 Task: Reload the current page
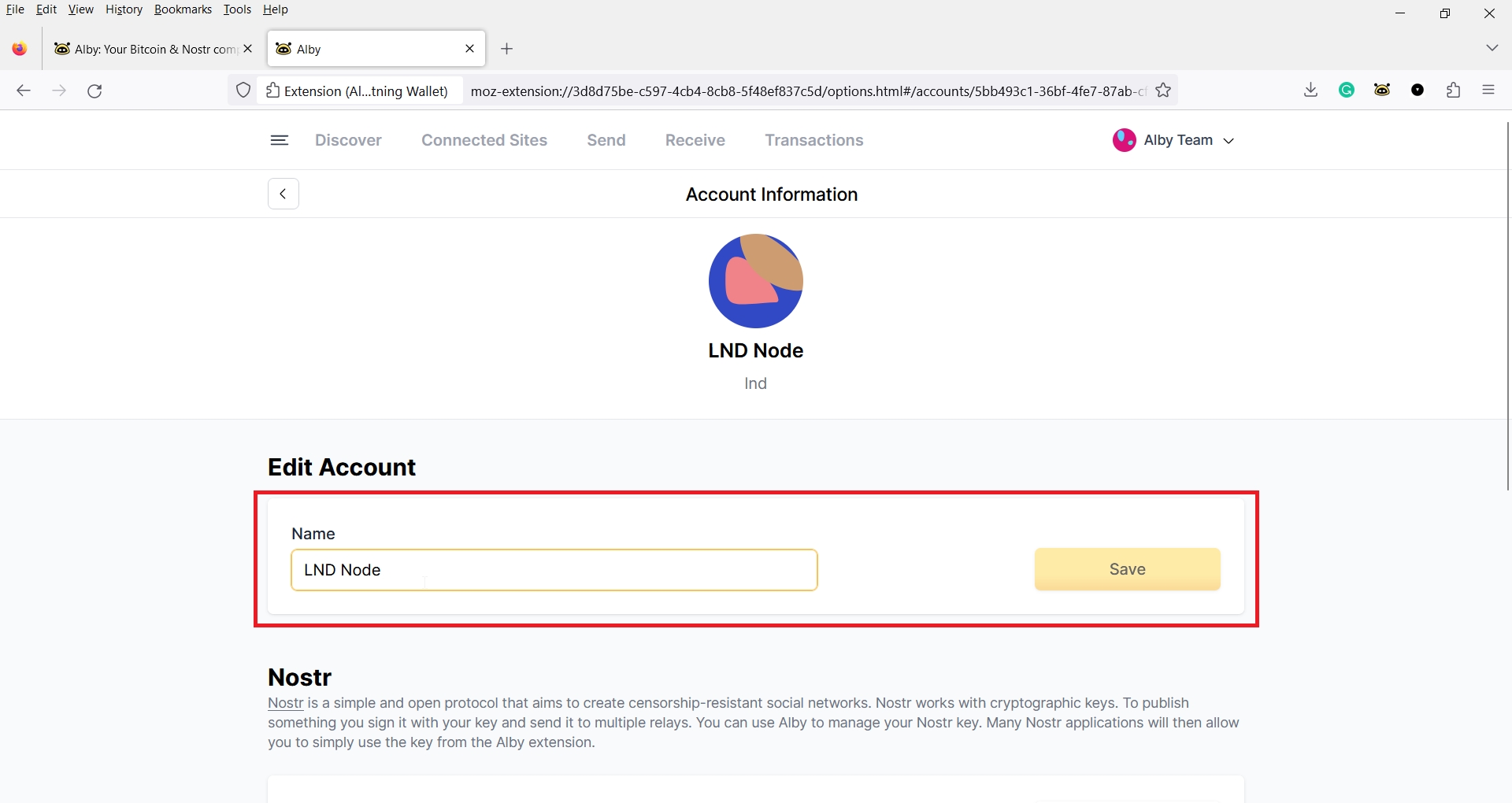[x=94, y=91]
